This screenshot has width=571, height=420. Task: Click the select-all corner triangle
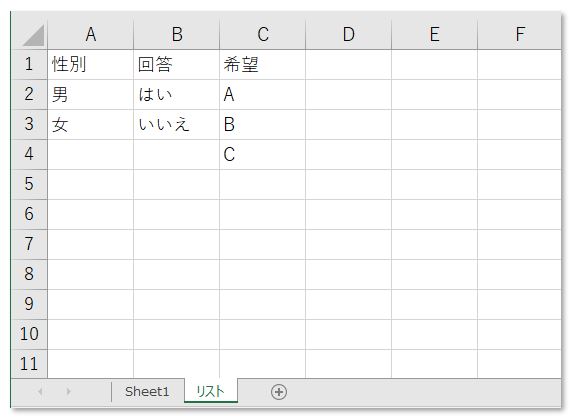click(34, 35)
